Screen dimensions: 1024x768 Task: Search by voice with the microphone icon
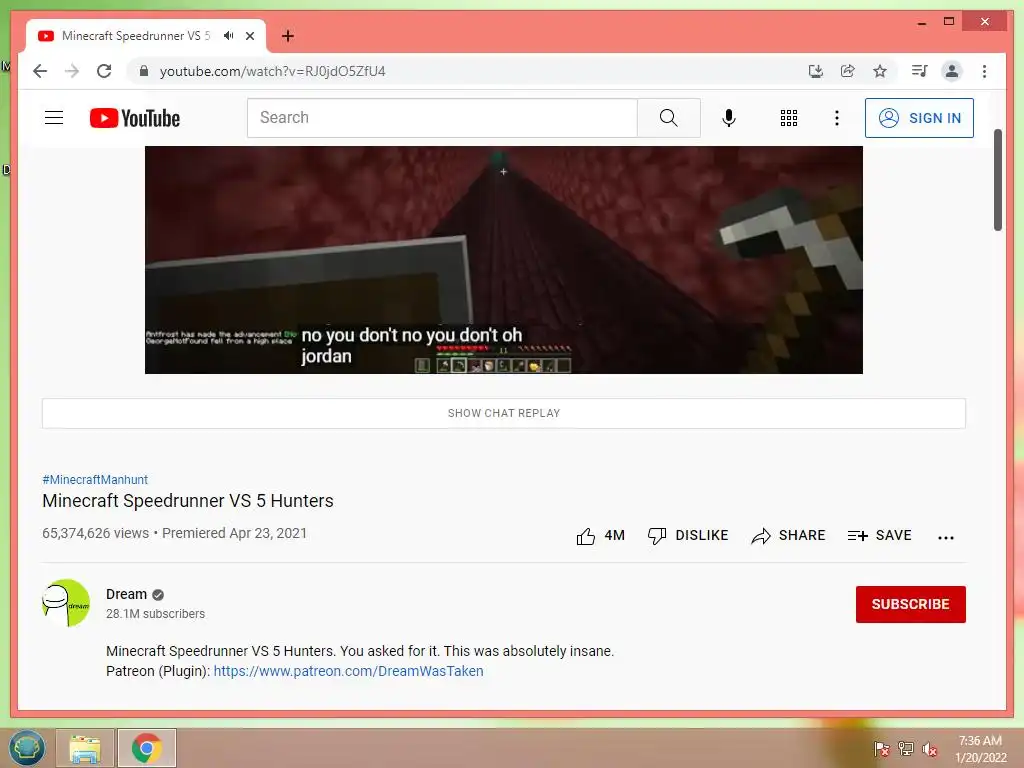[x=729, y=118]
